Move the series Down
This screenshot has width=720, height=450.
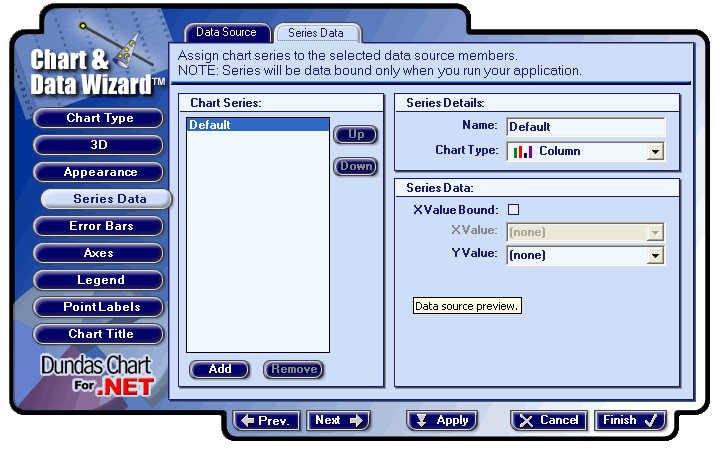tap(356, 166)
